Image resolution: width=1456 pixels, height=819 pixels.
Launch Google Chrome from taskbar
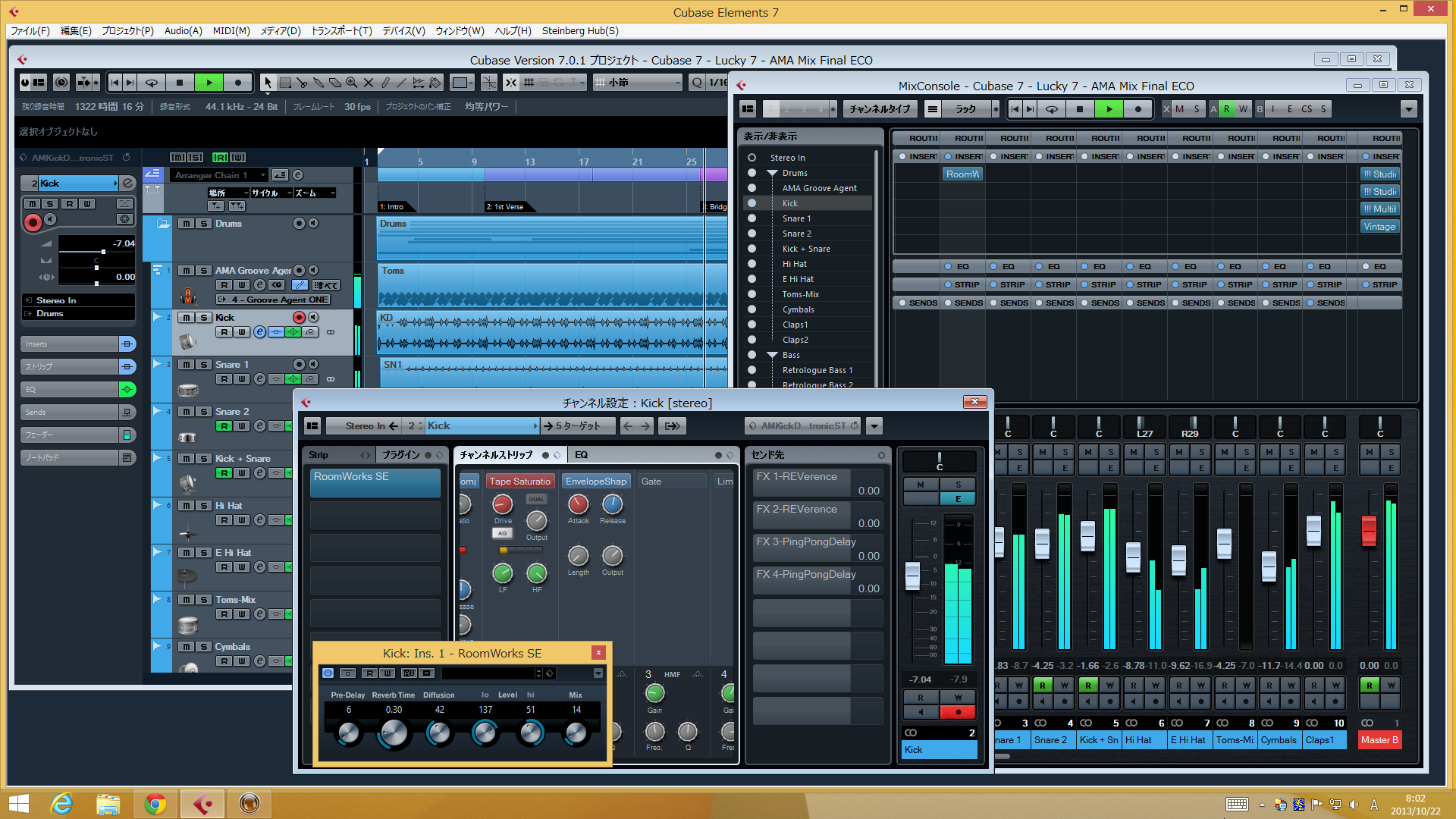(155, 804)
